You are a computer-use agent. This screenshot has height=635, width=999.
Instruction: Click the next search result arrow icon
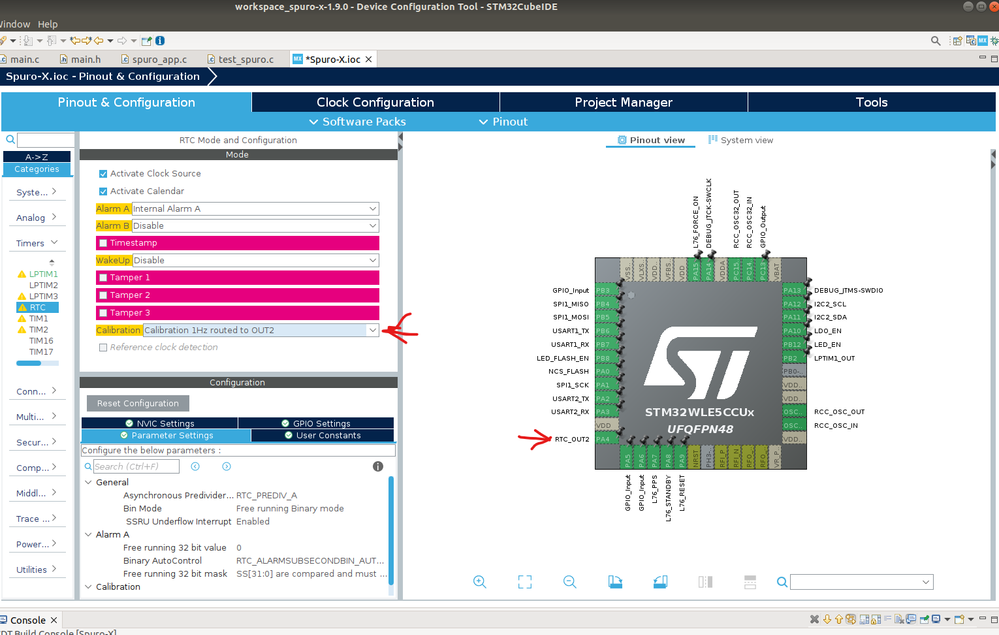click(x=226, y=466)
